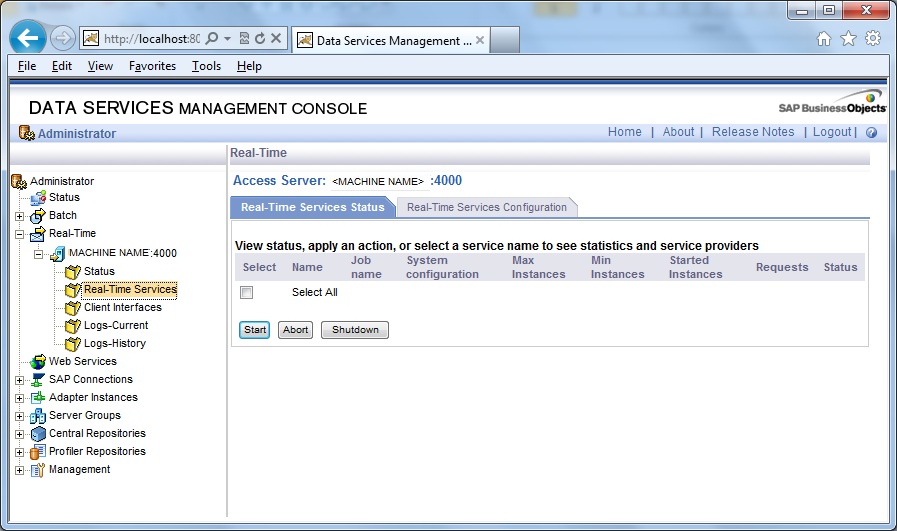
Task: Click the MACHINE NAME:4000 server icon
Action: [58, 253]
